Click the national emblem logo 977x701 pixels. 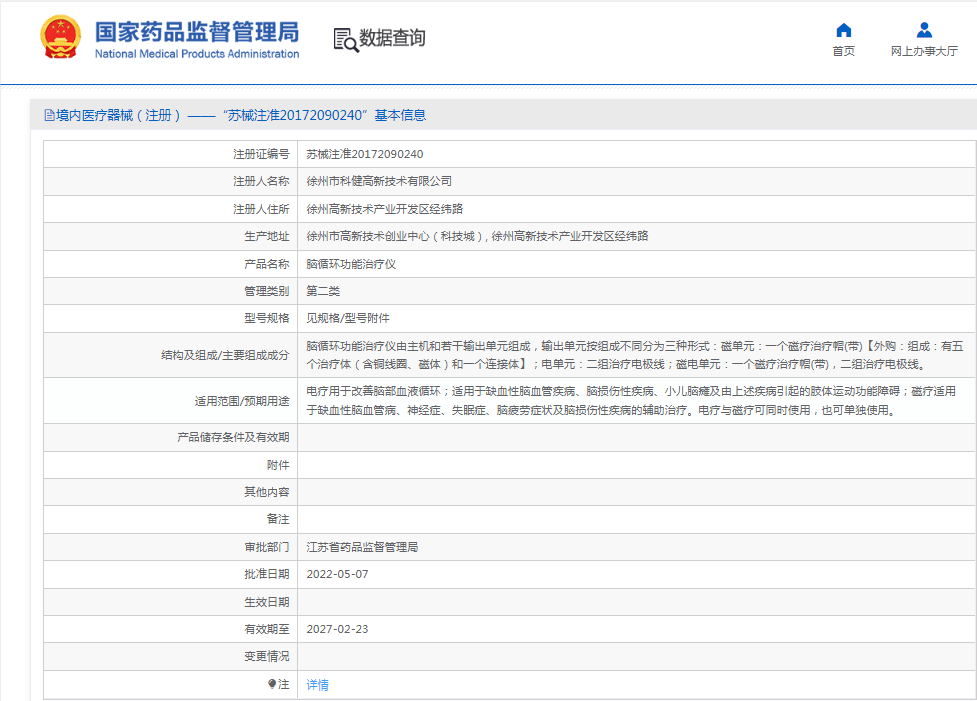tap(61, 38)
